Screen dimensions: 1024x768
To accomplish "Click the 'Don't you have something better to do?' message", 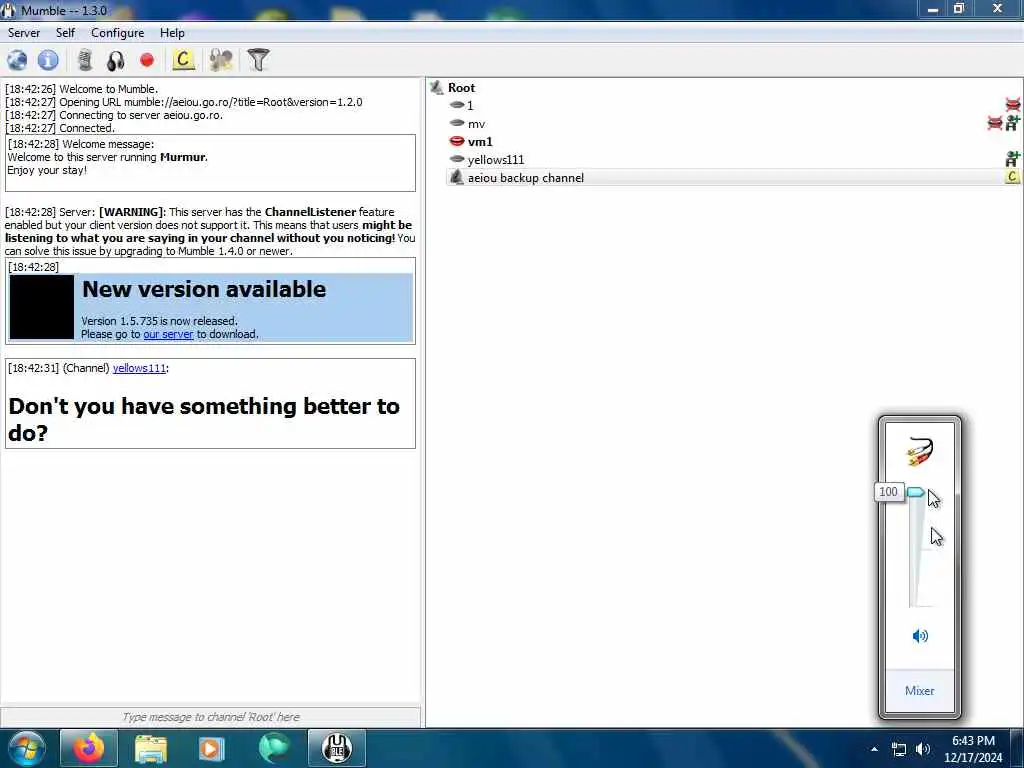I will tap(204, 419).
